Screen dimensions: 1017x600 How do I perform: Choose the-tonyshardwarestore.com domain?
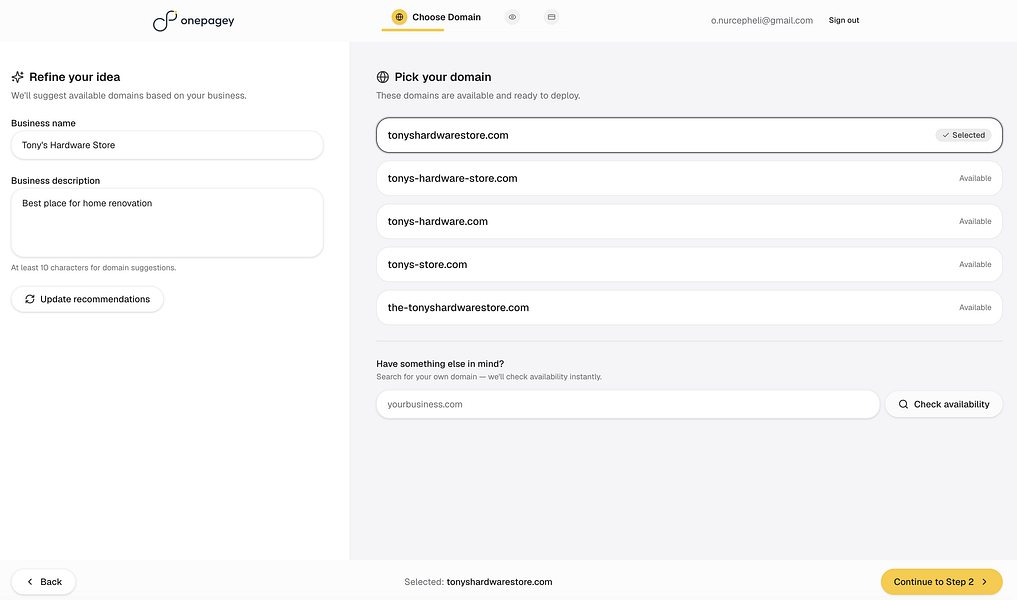(689, 307)
